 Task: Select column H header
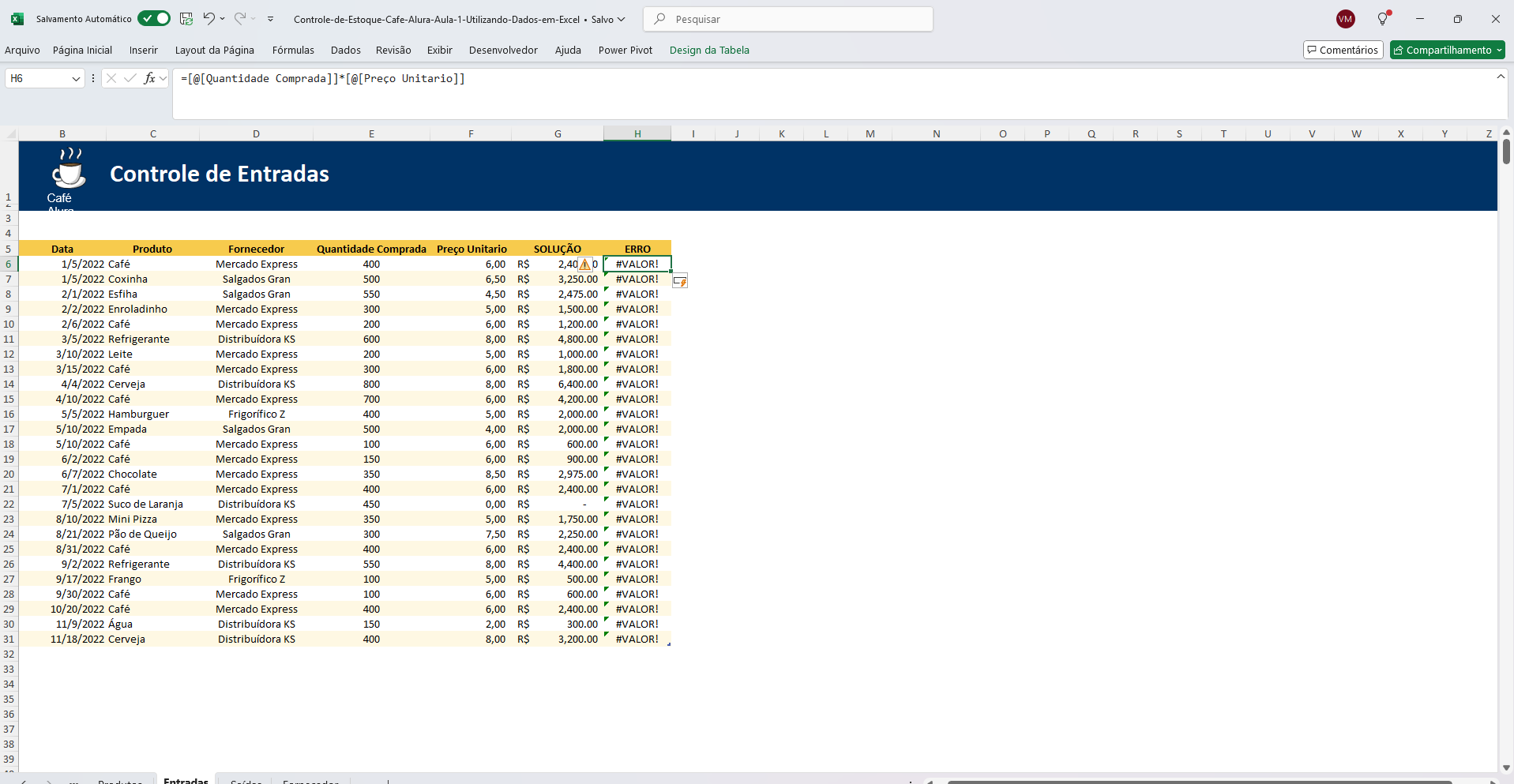point(637,133)
